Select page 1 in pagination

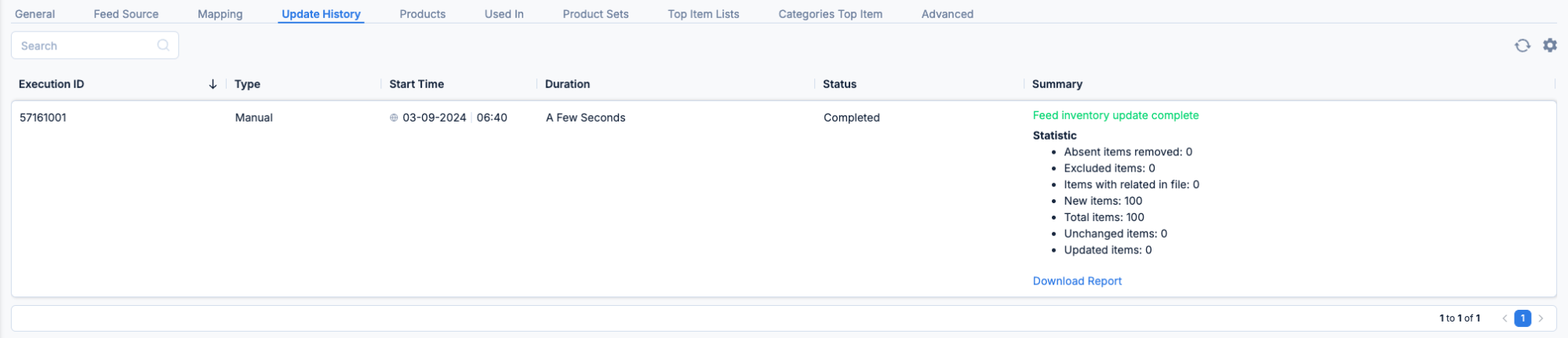(x=1523, y=318)
